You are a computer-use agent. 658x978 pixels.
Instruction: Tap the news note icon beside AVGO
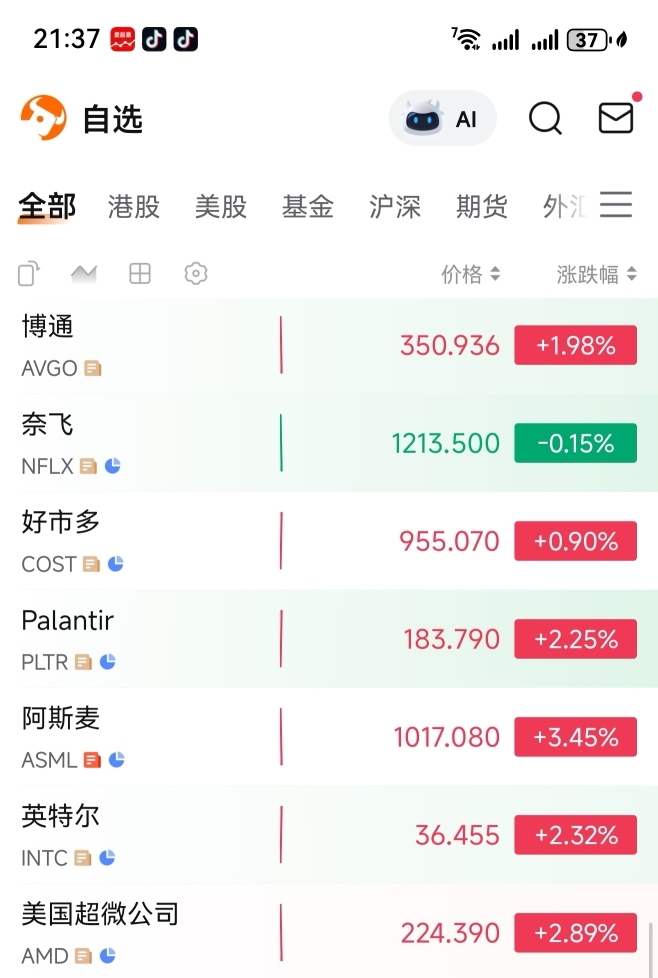93,368
